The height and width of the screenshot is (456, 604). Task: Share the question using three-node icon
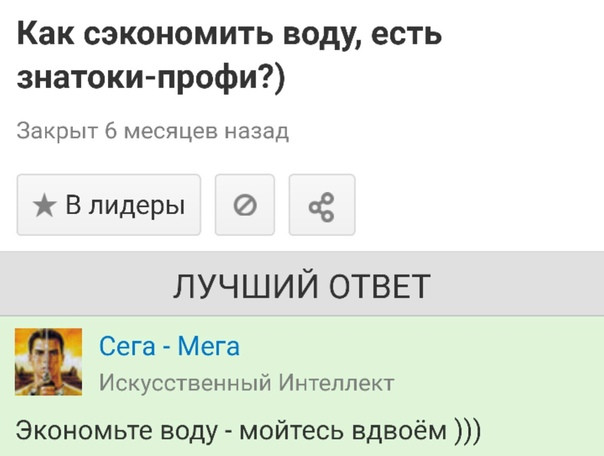pyautogui.click(x=322, y=205)
